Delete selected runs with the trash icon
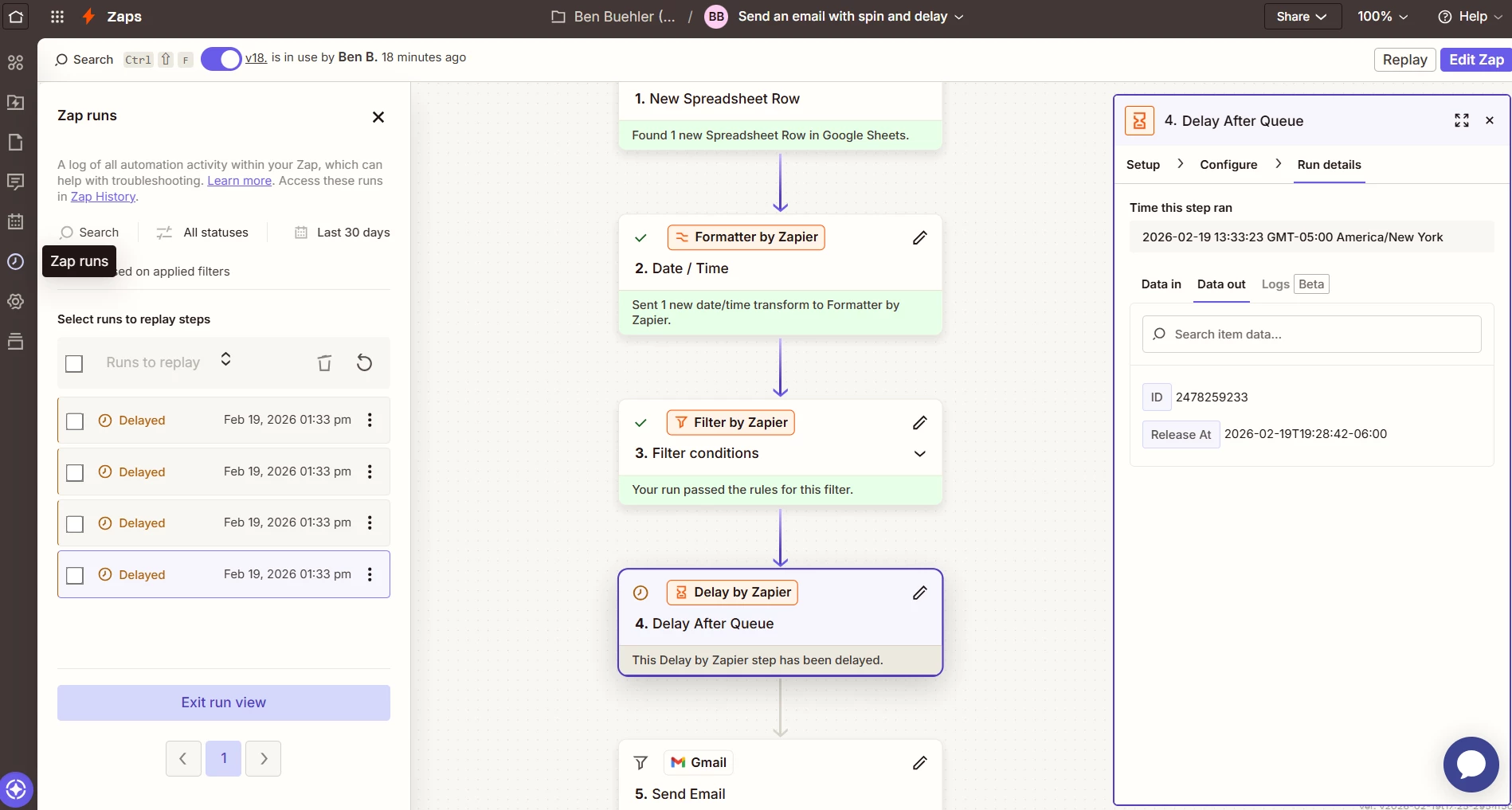Image resolution: width=1512 pixels, height=810 pixels. point(324,363)
